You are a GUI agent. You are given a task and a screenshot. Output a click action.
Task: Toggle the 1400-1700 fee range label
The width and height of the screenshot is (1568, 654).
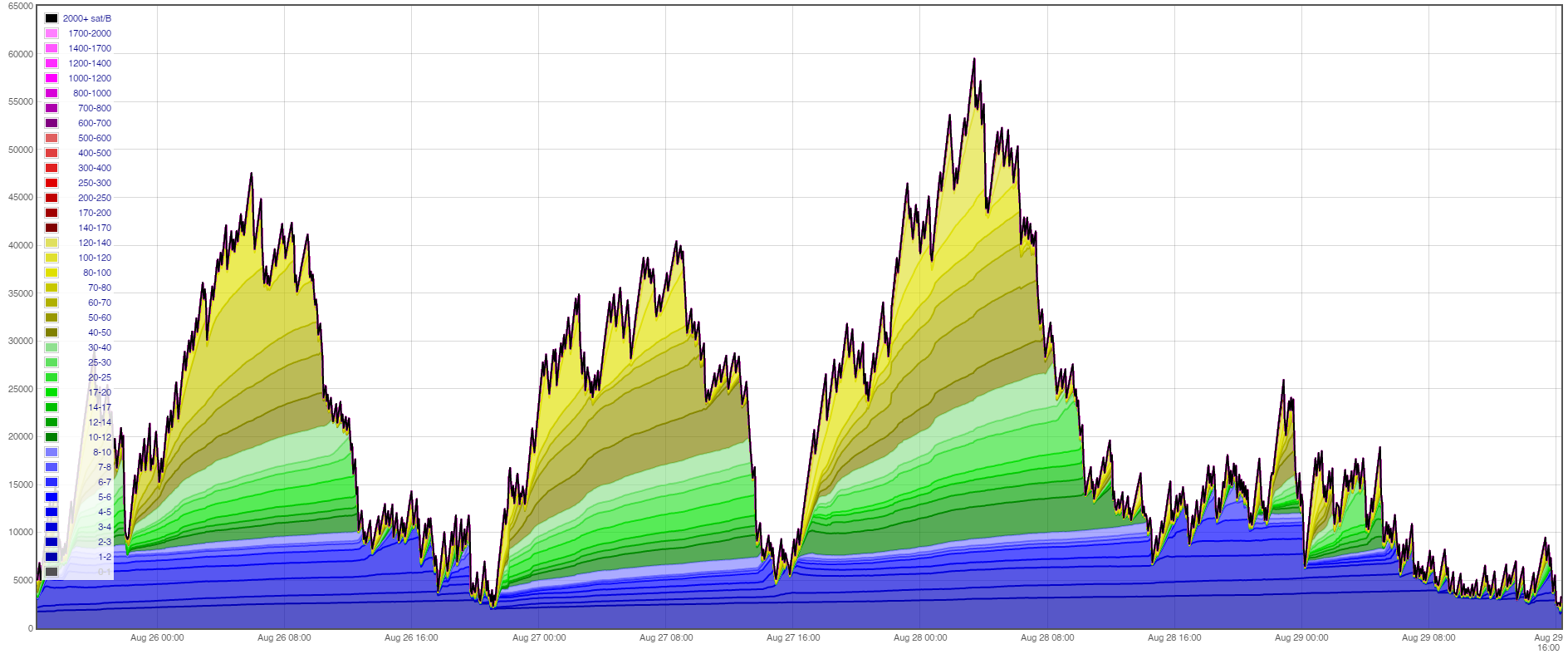point(90,48)
